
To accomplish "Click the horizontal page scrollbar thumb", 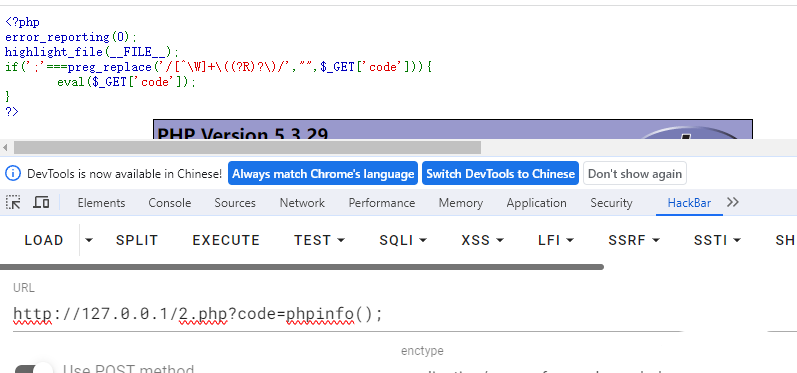I will [x=247, y=148].
